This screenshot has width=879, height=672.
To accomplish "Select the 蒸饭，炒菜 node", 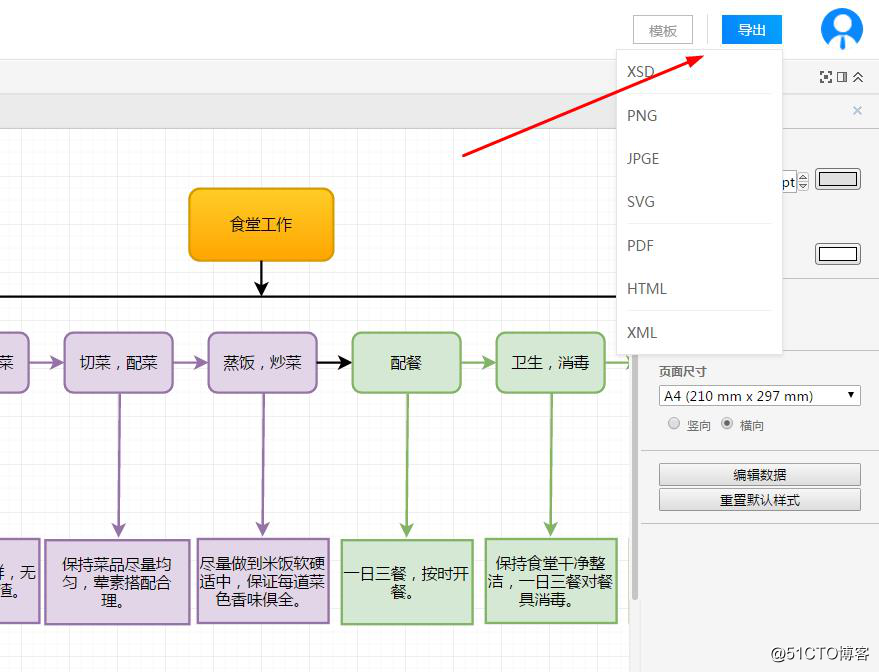I will pos(262,363).
